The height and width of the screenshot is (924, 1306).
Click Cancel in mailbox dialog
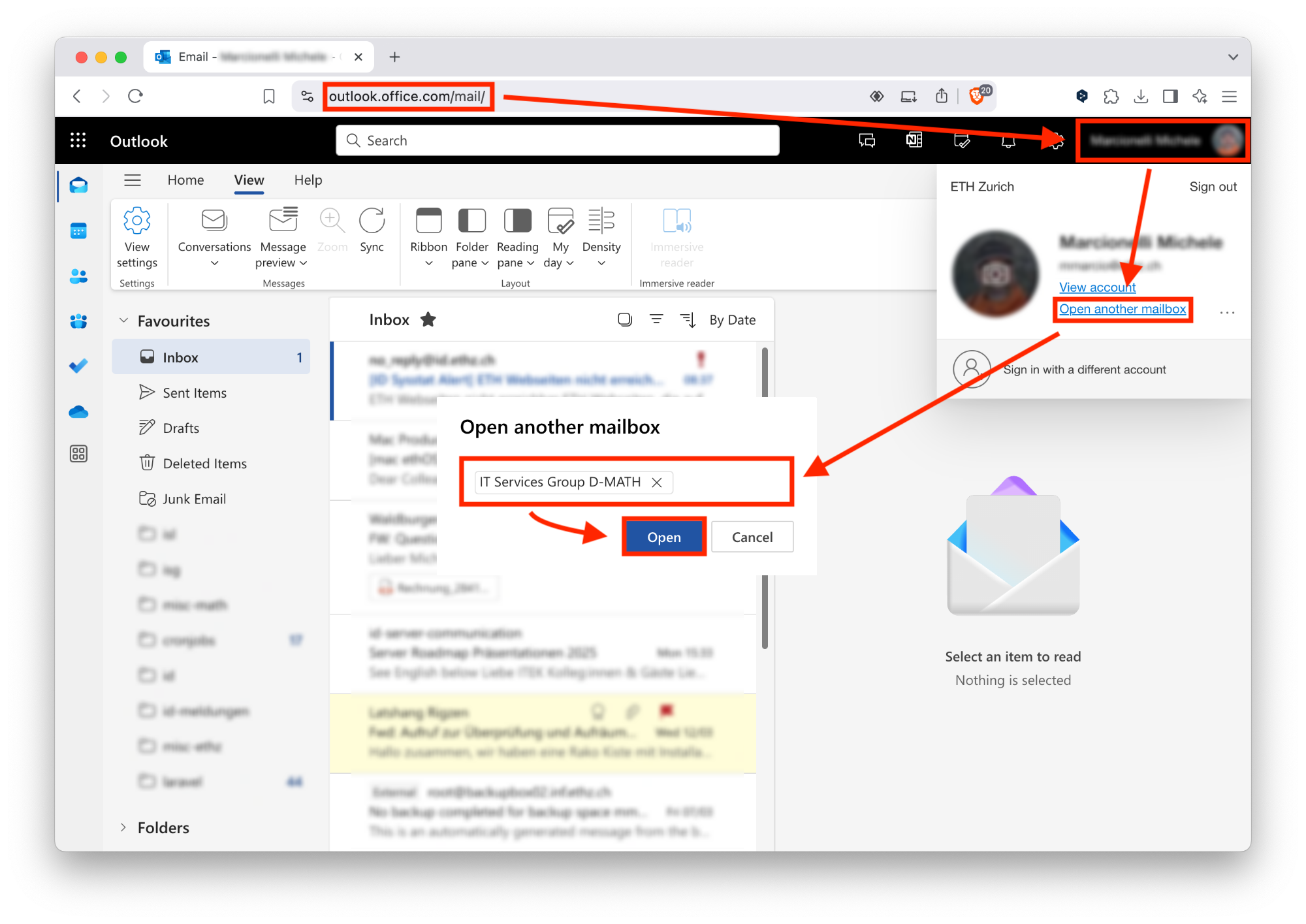[752, 537]
